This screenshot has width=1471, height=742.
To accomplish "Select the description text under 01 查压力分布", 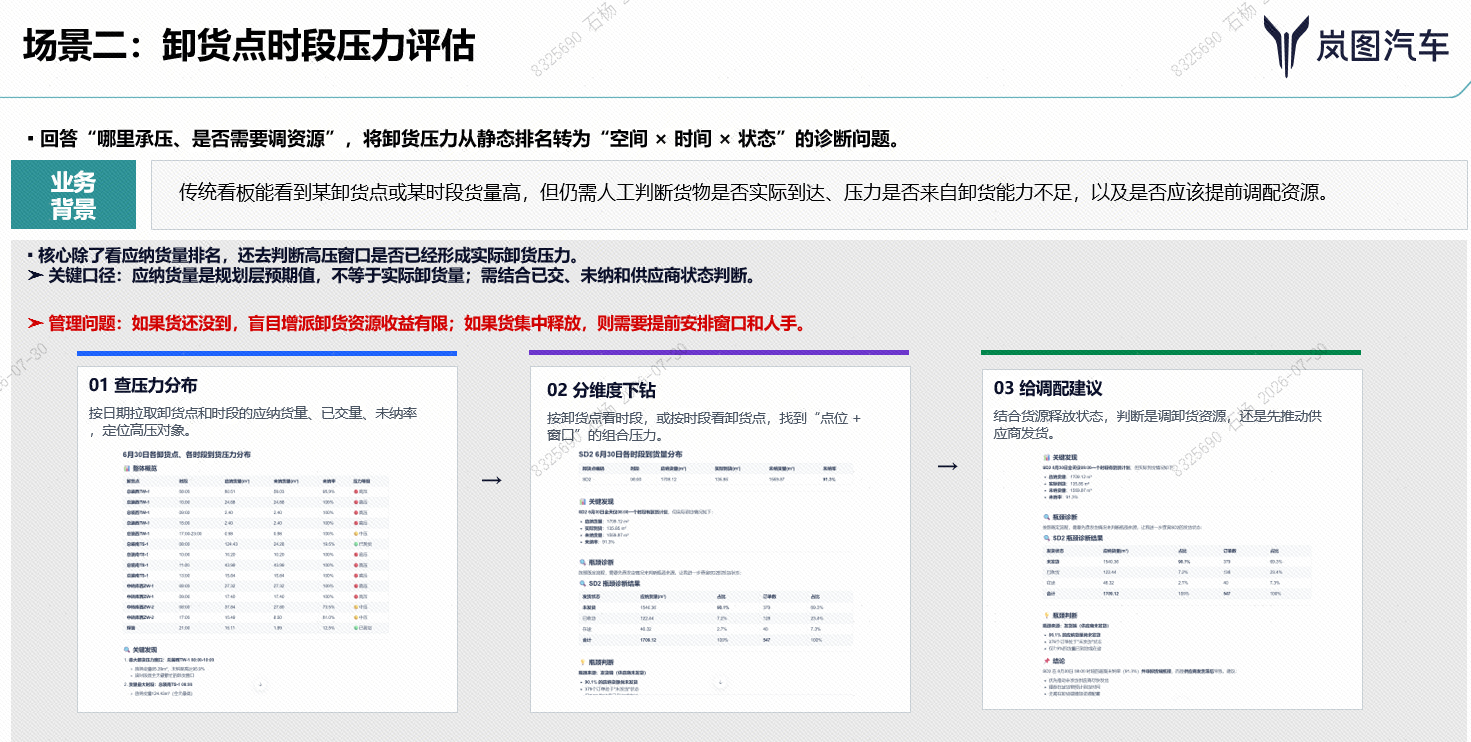I will click(253, 422).
